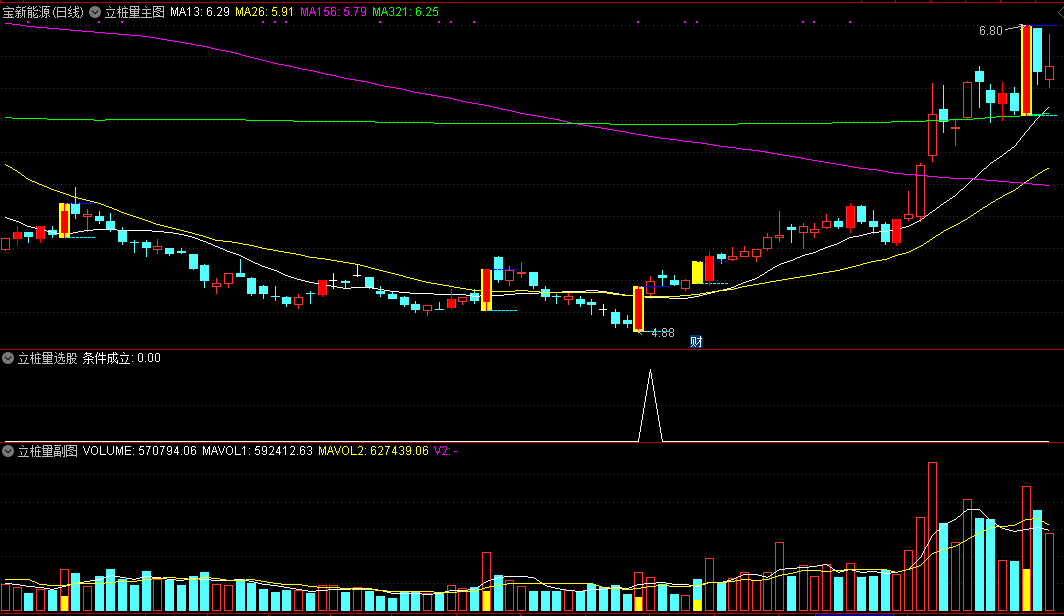Select the magenta MA156: 5.79 label
The width and height of the screenshot is (1064, 616).
pos(333,12)
